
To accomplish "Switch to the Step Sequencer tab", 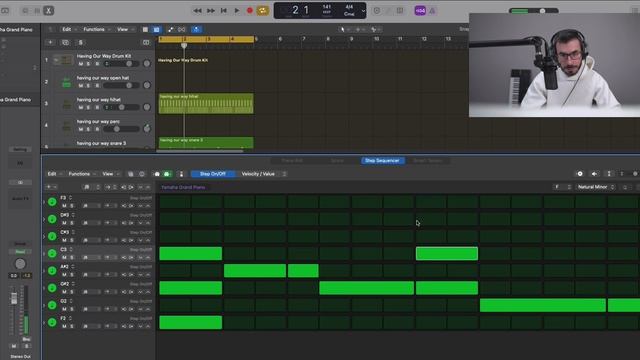I will point(382,160).
